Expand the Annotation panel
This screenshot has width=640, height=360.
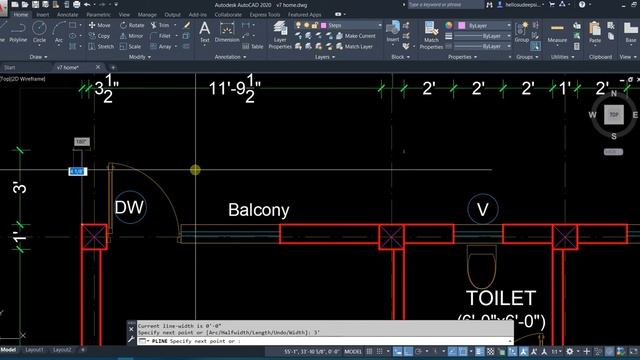tap(230, 57)
